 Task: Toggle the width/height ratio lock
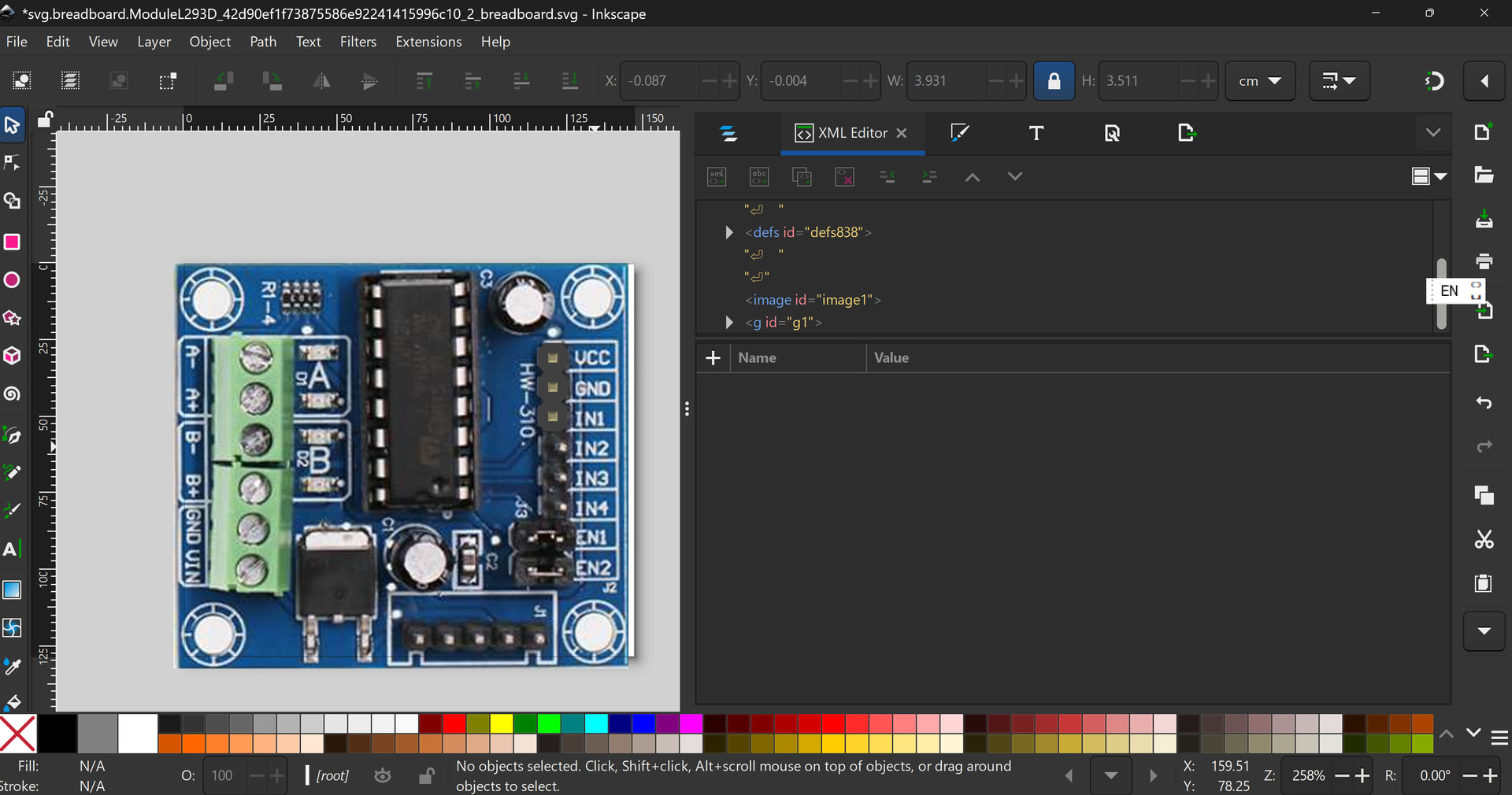(x=1054, y=81)
